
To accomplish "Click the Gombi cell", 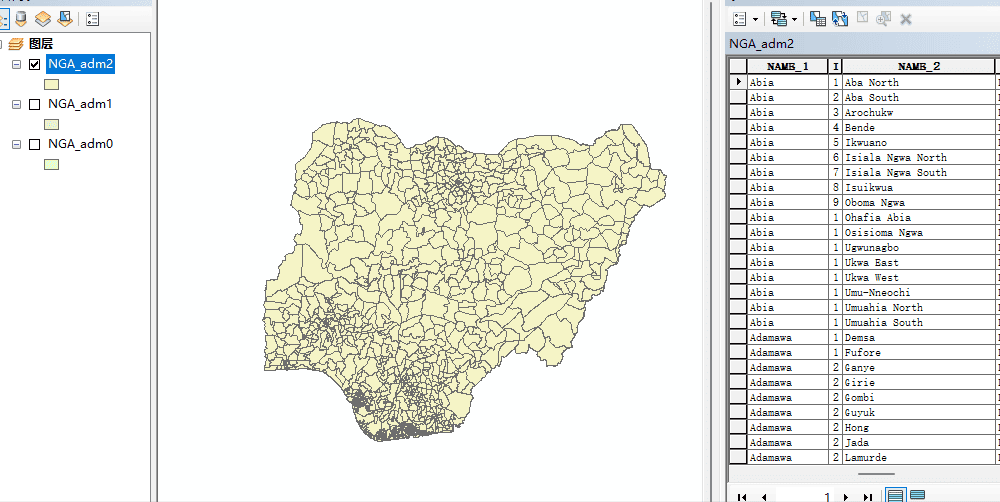I will [x=919, y=397].
